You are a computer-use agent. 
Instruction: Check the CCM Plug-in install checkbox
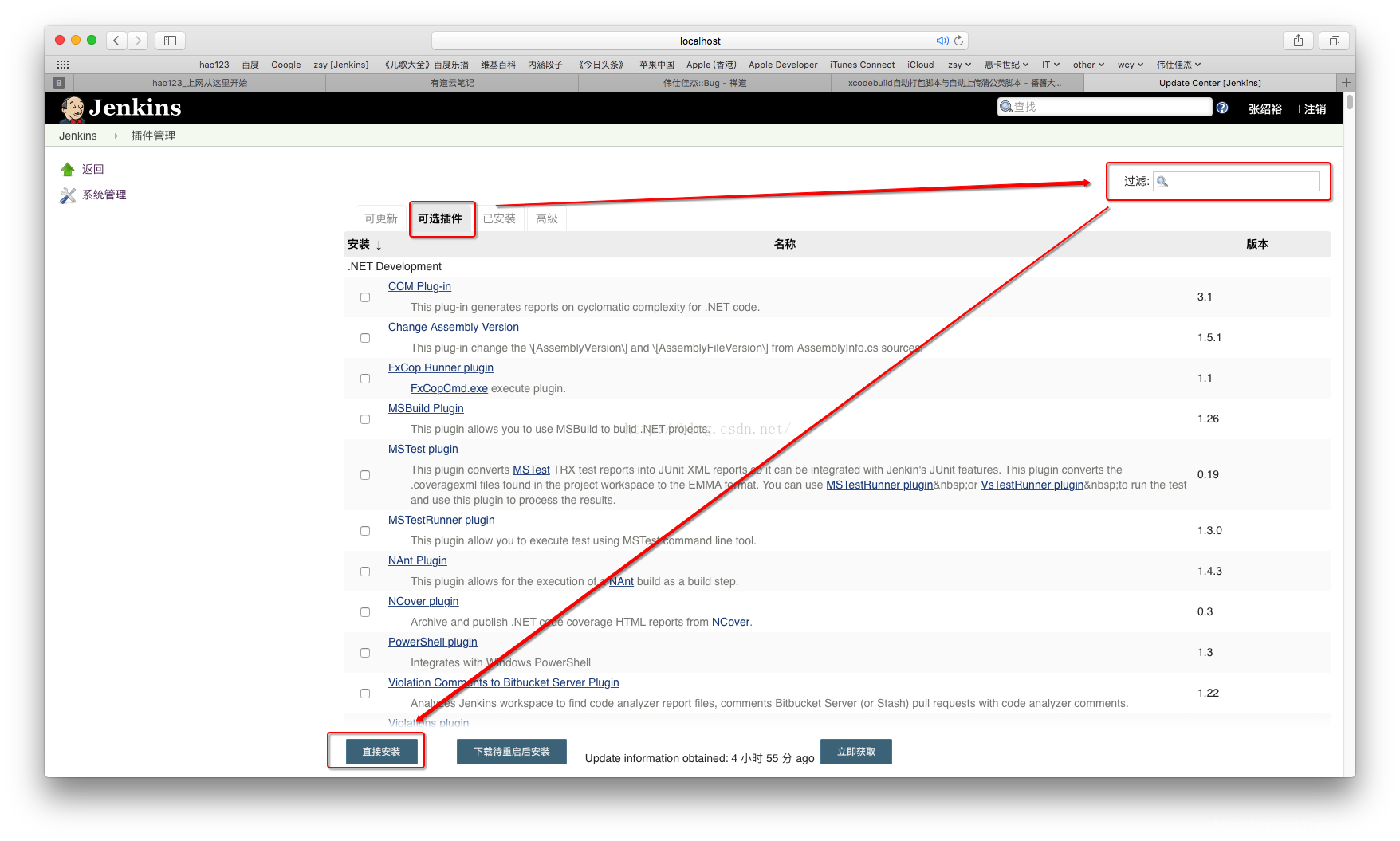[365, 297]
